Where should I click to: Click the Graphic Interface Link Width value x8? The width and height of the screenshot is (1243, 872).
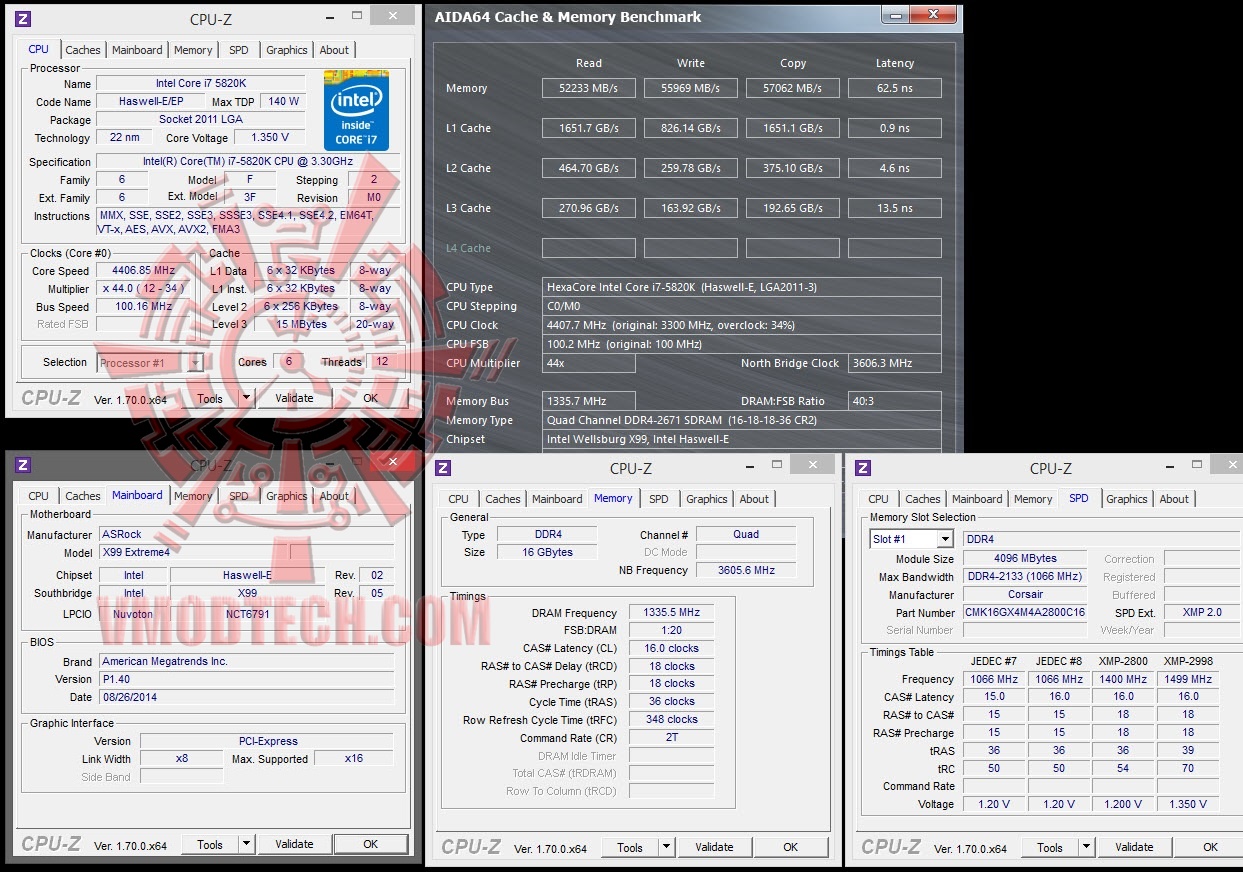click(181, 758)
